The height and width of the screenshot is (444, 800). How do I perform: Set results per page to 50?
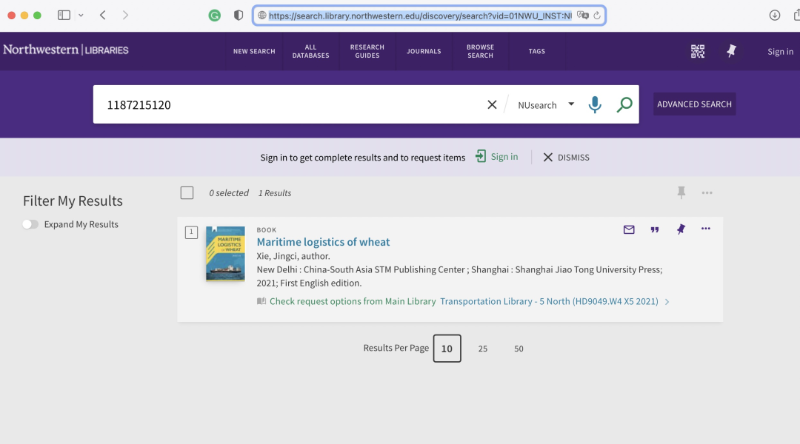(x=518, y=349)
